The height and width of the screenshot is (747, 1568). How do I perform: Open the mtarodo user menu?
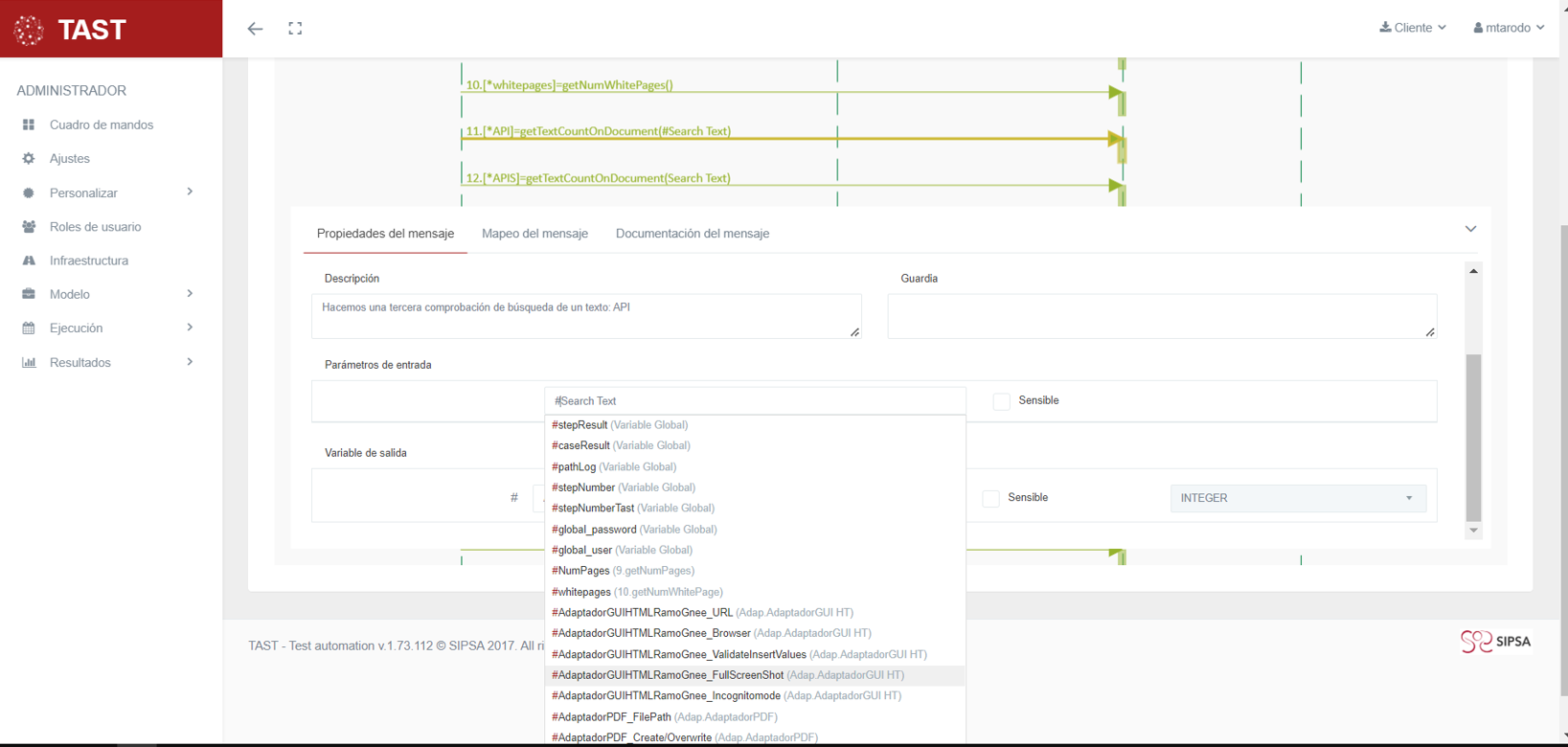tap(1509, 28)
